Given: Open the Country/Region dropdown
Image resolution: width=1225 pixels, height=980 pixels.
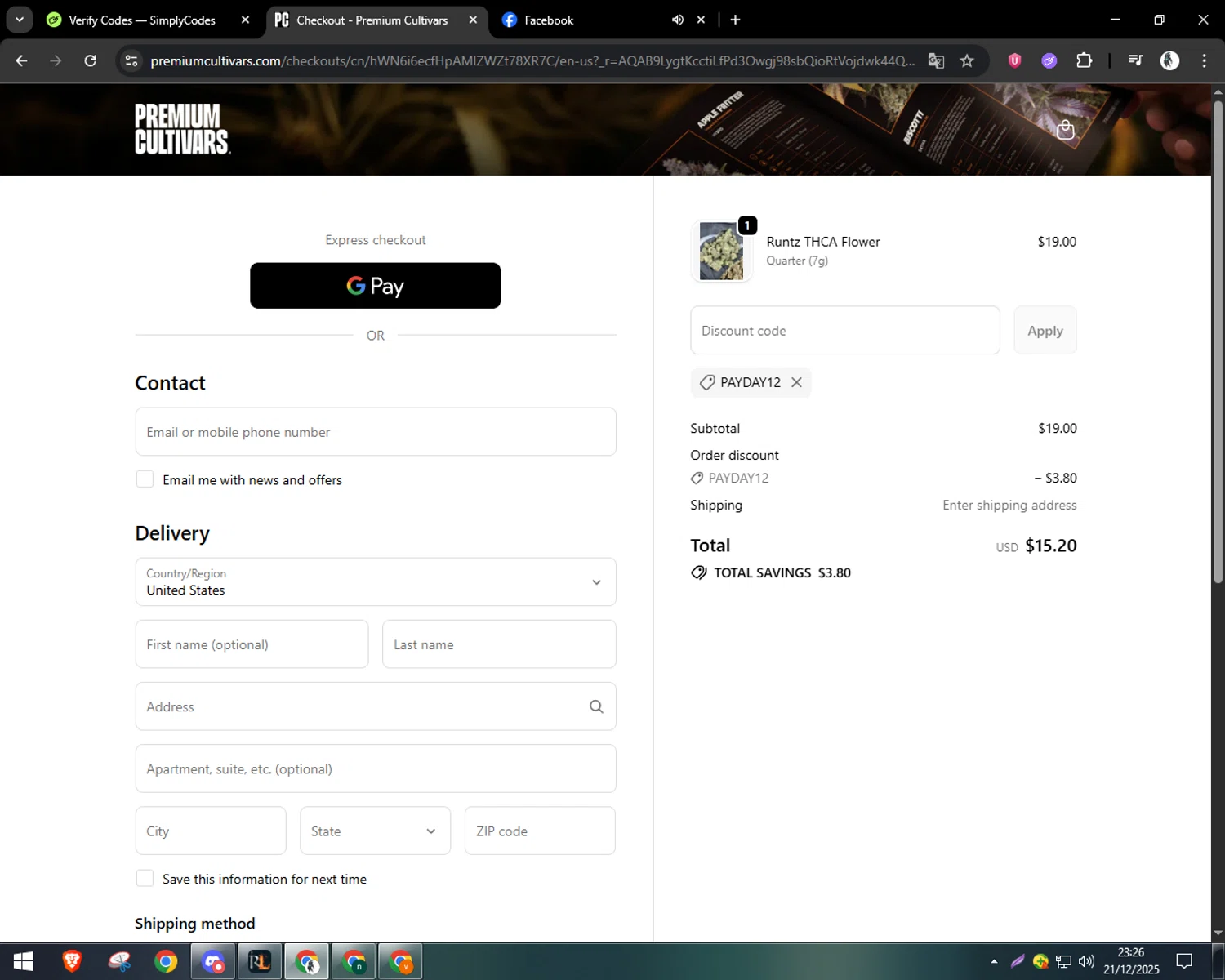Looking at the screenshot, I should 376,582.
